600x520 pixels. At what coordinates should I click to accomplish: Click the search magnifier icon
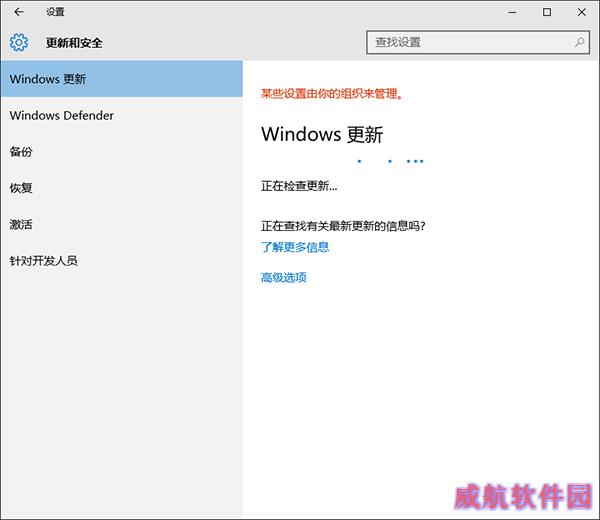tap(579, 42)
